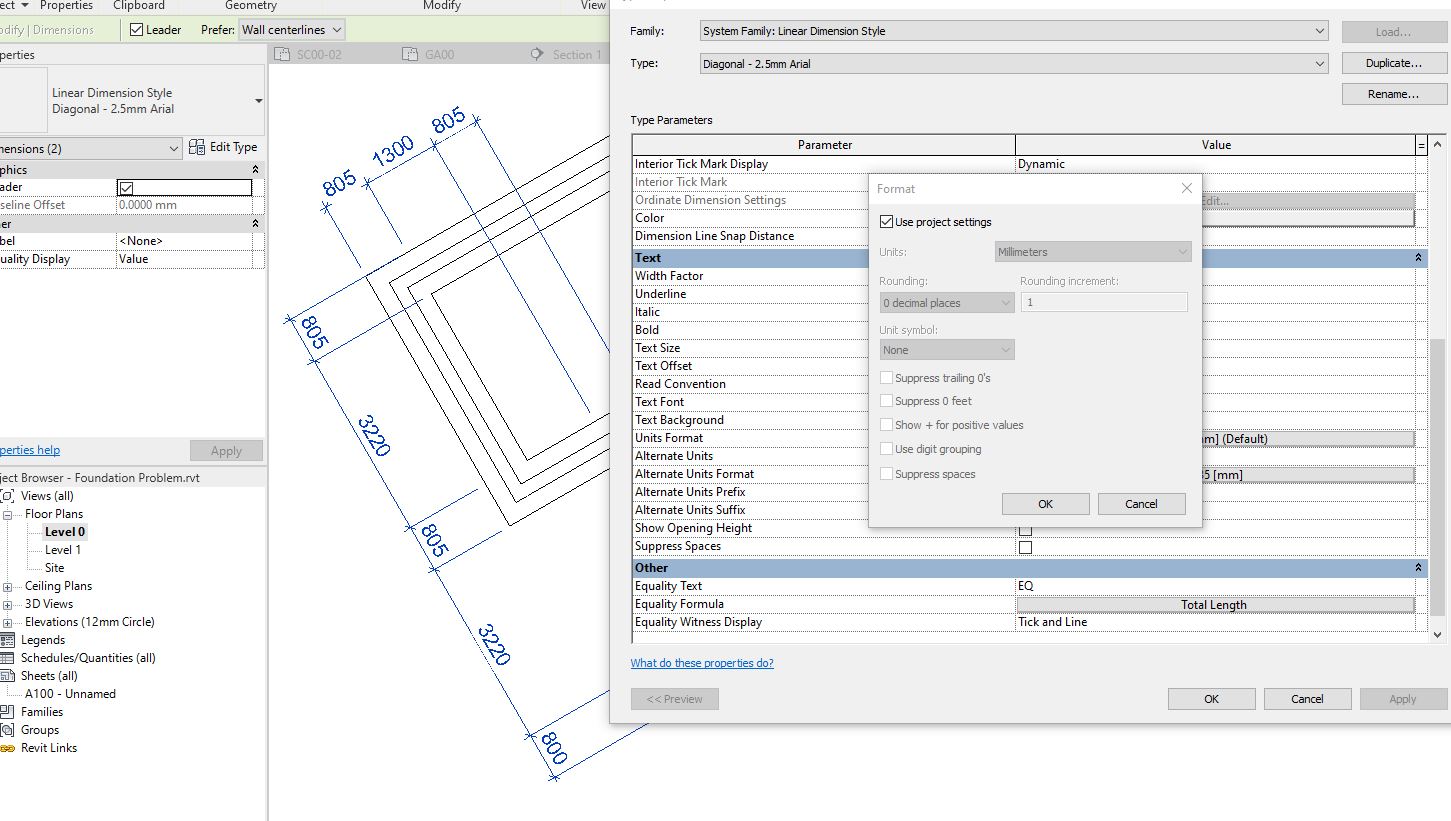Screen dimensions: 1451x821
Task: Open the Type dropdown showing Diagonal - 2.5mm Arial
Action: point(1320,63)
